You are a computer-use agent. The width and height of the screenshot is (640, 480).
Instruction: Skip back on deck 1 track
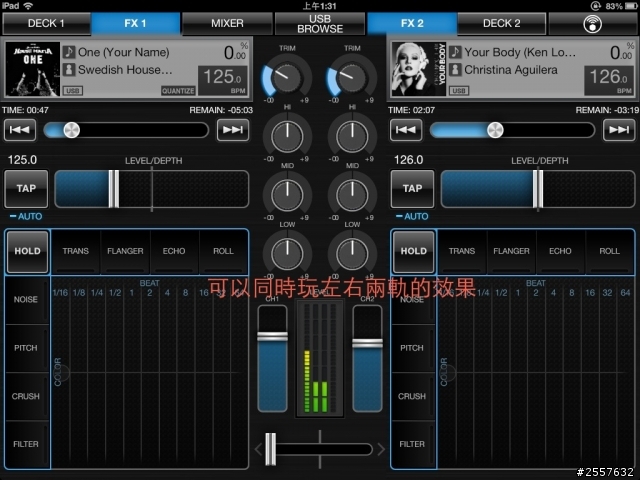click(x=20, y=130)
